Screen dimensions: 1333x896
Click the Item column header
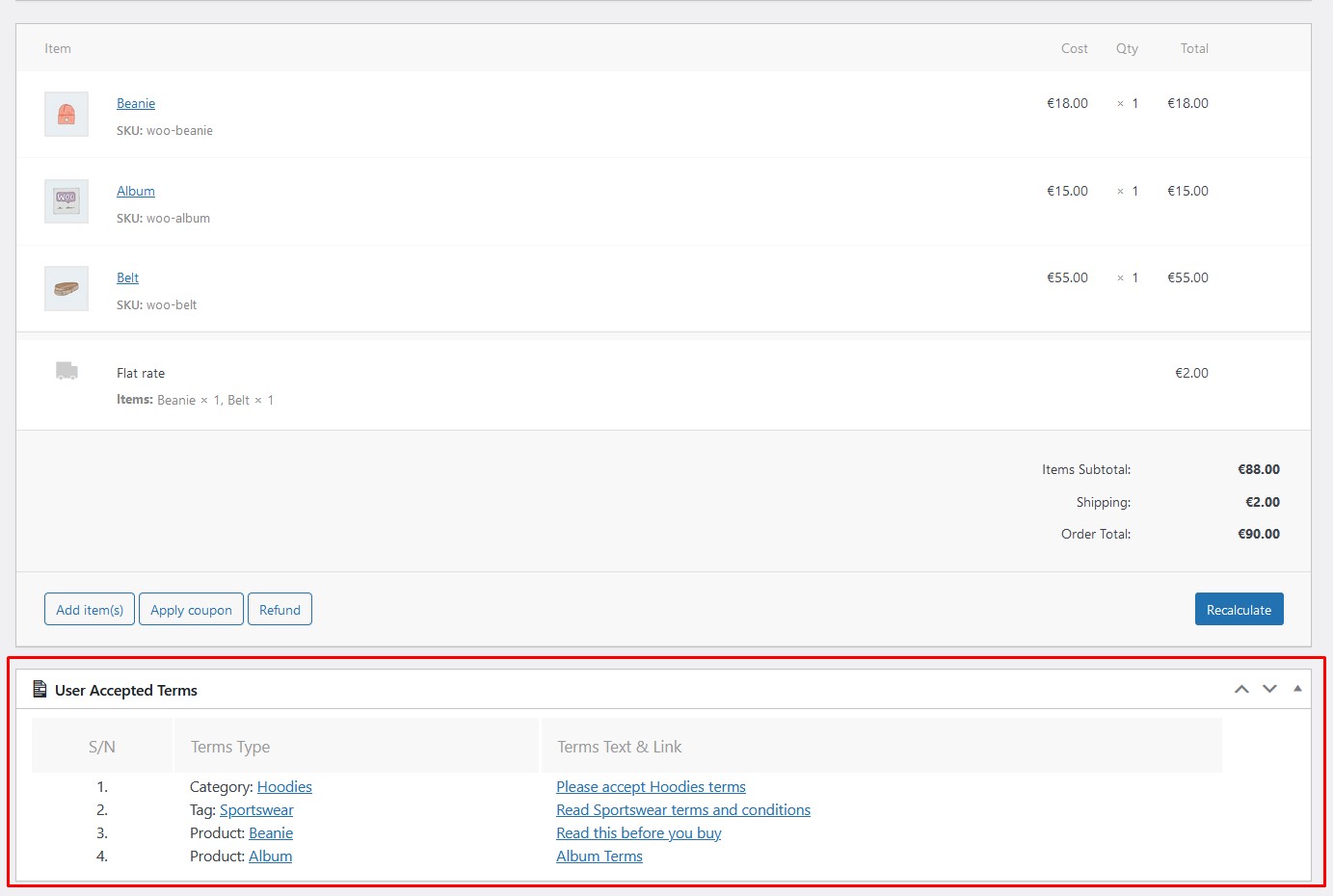pos(58,48)
